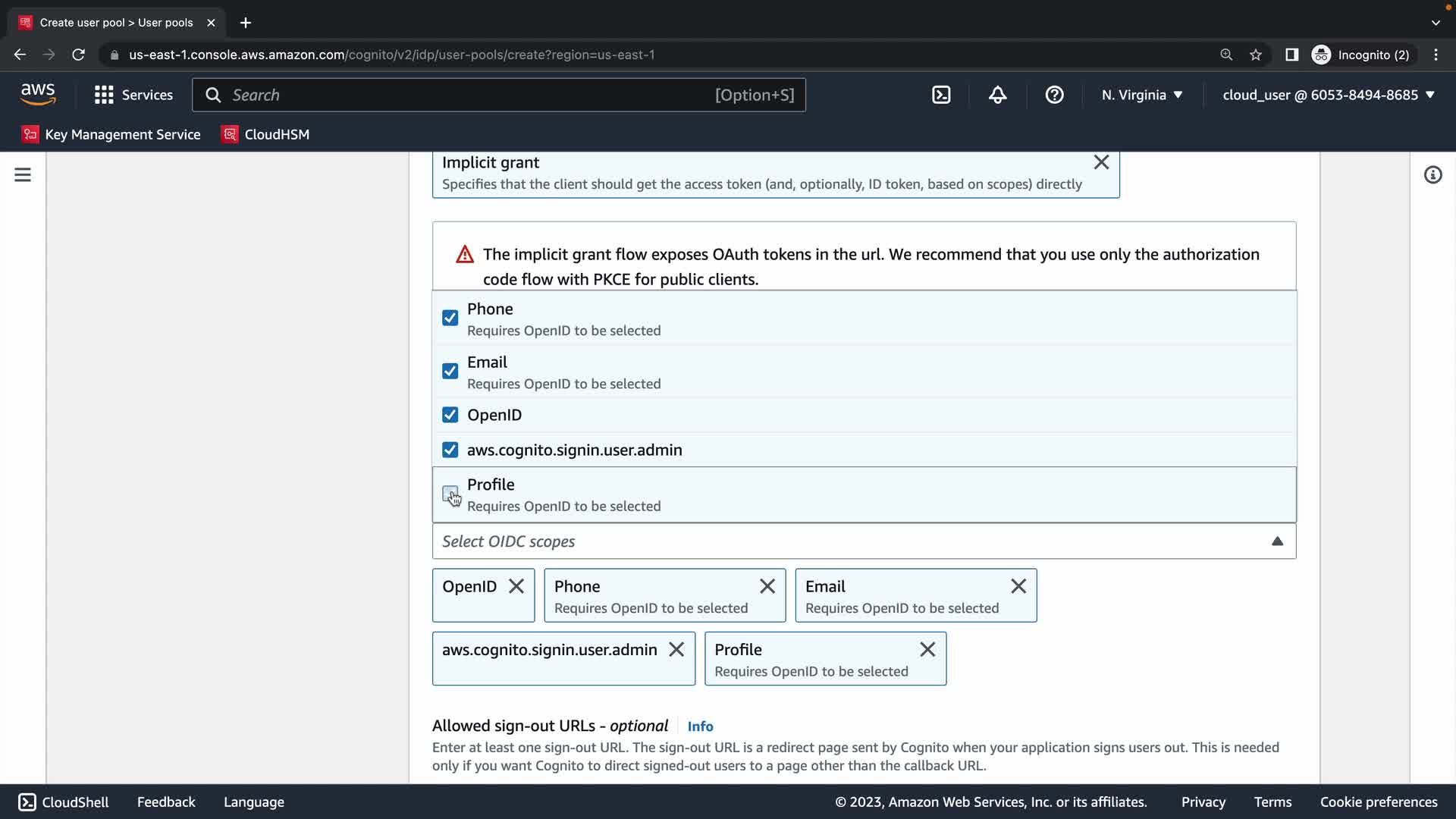The height and width of the screenshot is (819, 1456).
Task: Expand the cloud_user account menu
Action: coord(1329,95)
